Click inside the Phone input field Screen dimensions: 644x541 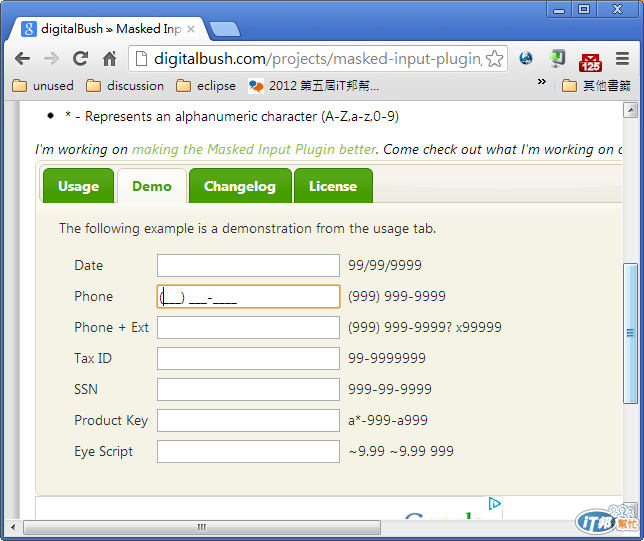pos(248,297)
